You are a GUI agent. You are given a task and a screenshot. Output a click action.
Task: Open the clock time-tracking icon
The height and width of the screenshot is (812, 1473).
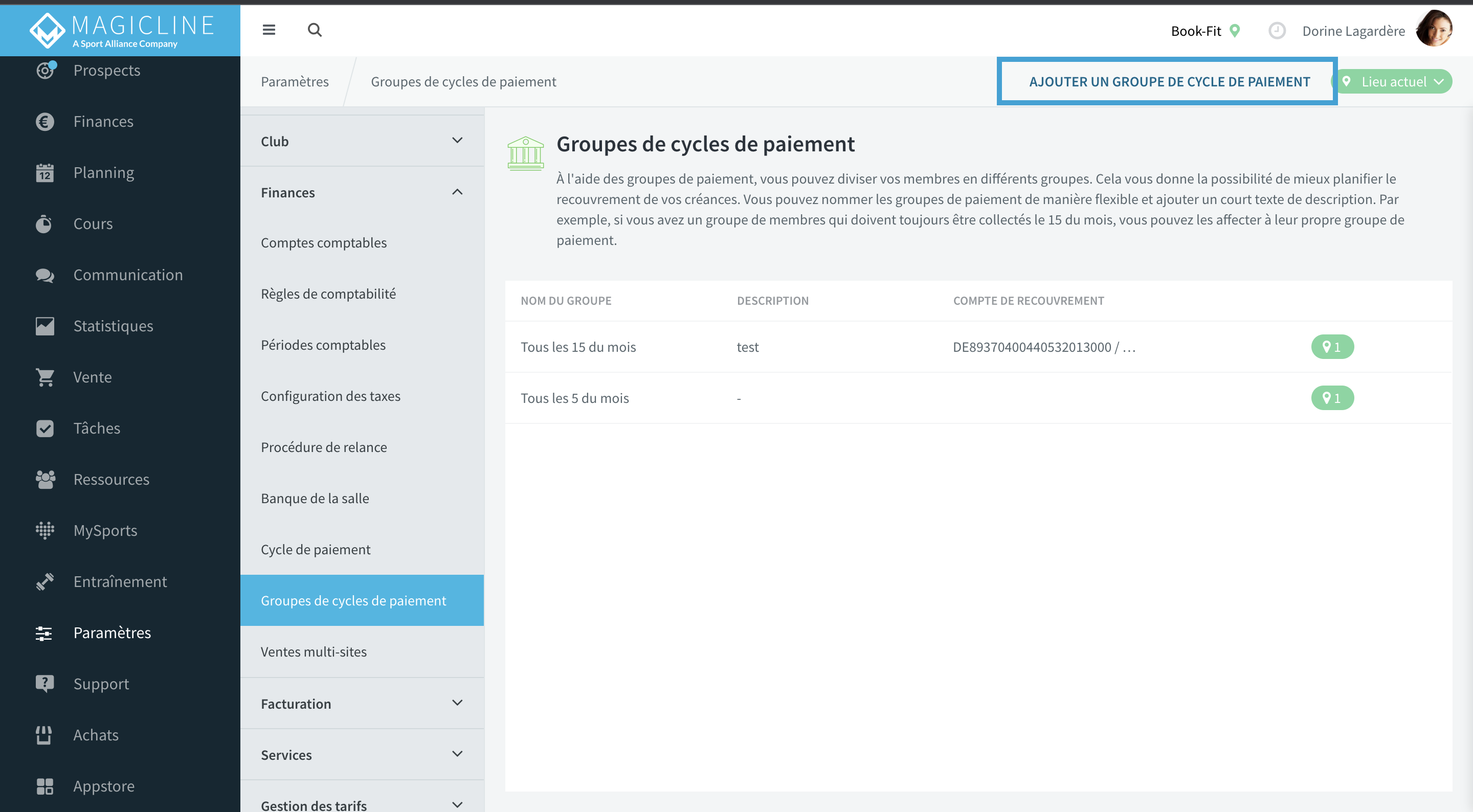[x=1276, y=31]
